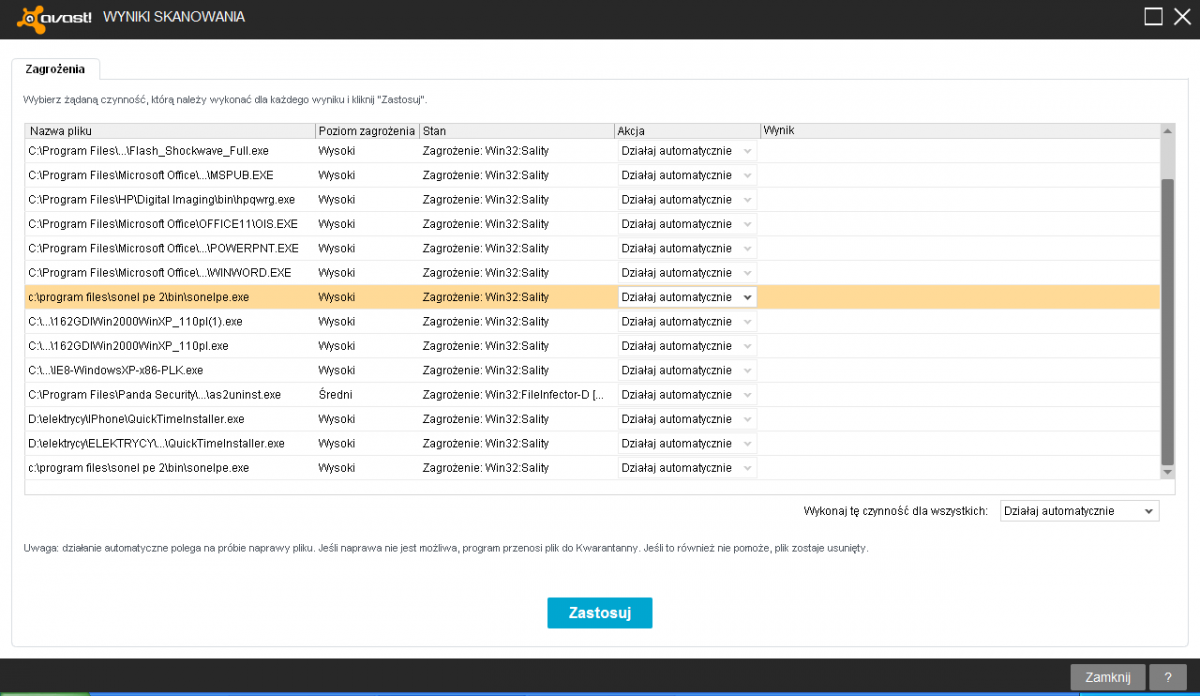Screen dimensions: 1200x696
Task: Click the Zamknij button
Action: (x=1107, y=677)
